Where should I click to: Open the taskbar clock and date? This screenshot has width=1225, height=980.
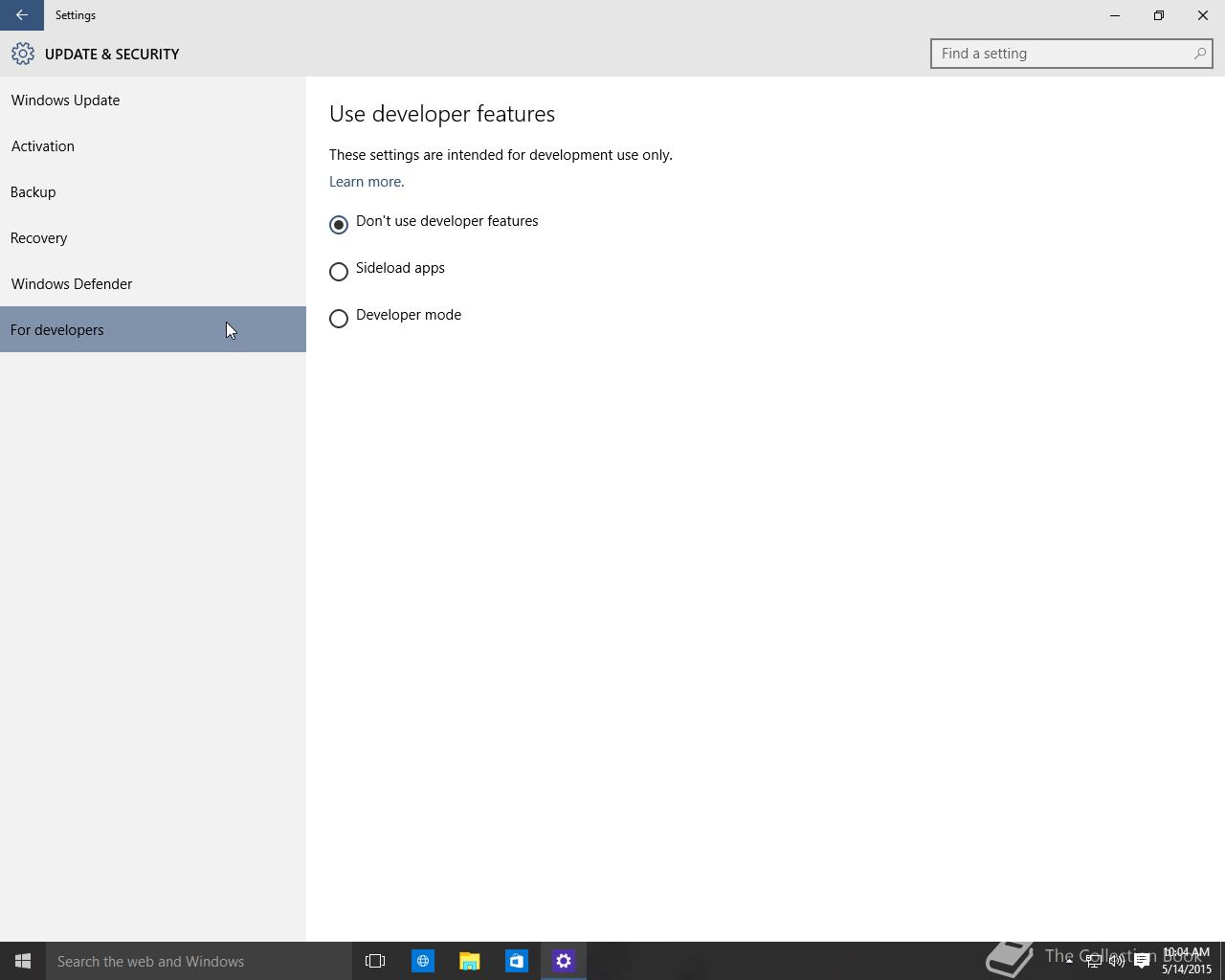1186,961
